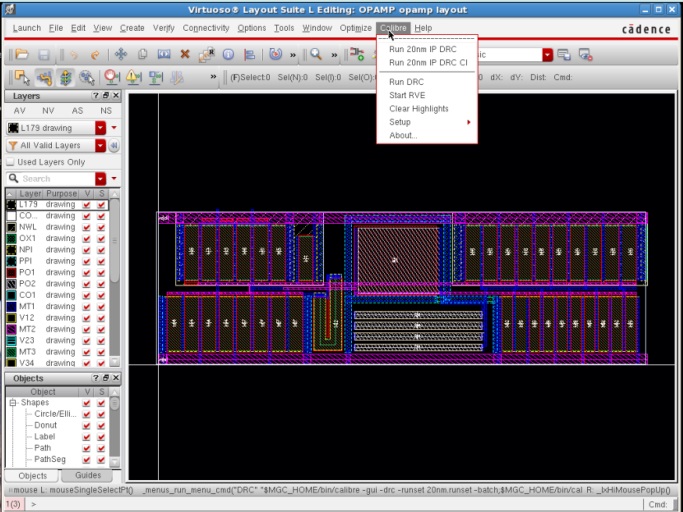
Task: Toggle visibility checkbox of NWL layer
Action: pyautogui.click(x=86, y=227)
